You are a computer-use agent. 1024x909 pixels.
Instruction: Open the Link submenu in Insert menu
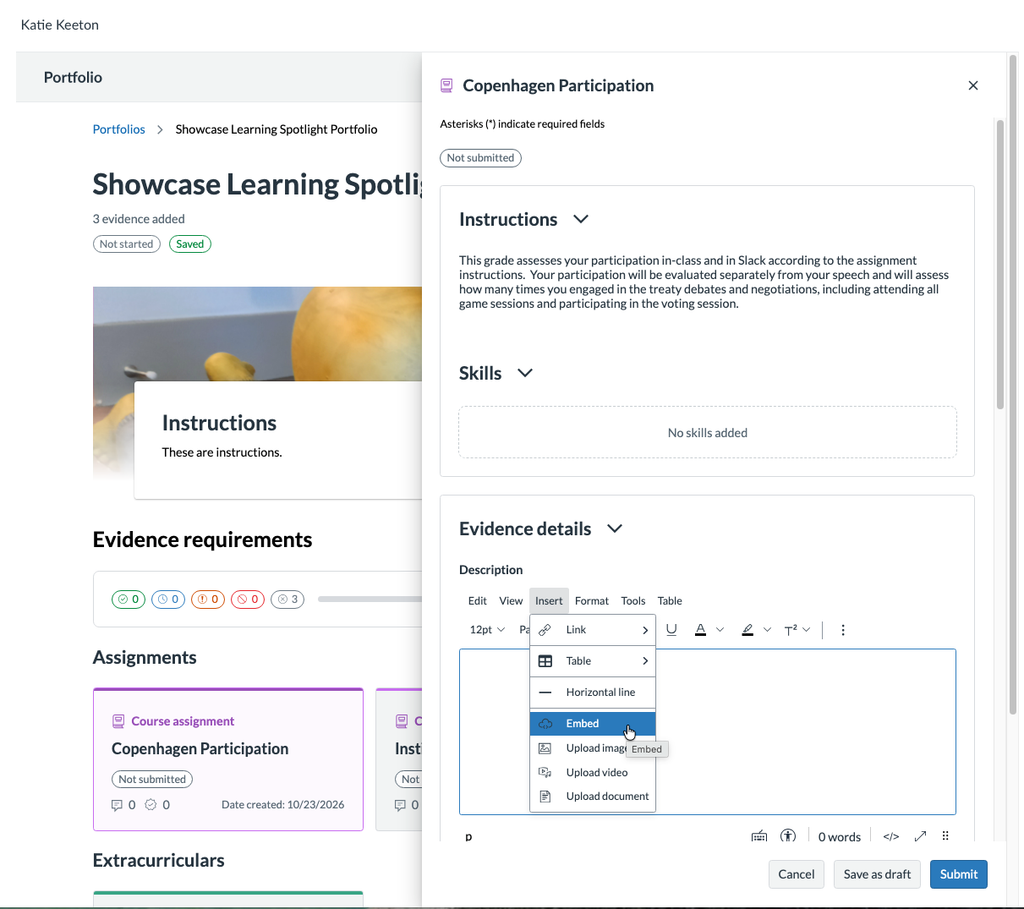tap(592, 630)
